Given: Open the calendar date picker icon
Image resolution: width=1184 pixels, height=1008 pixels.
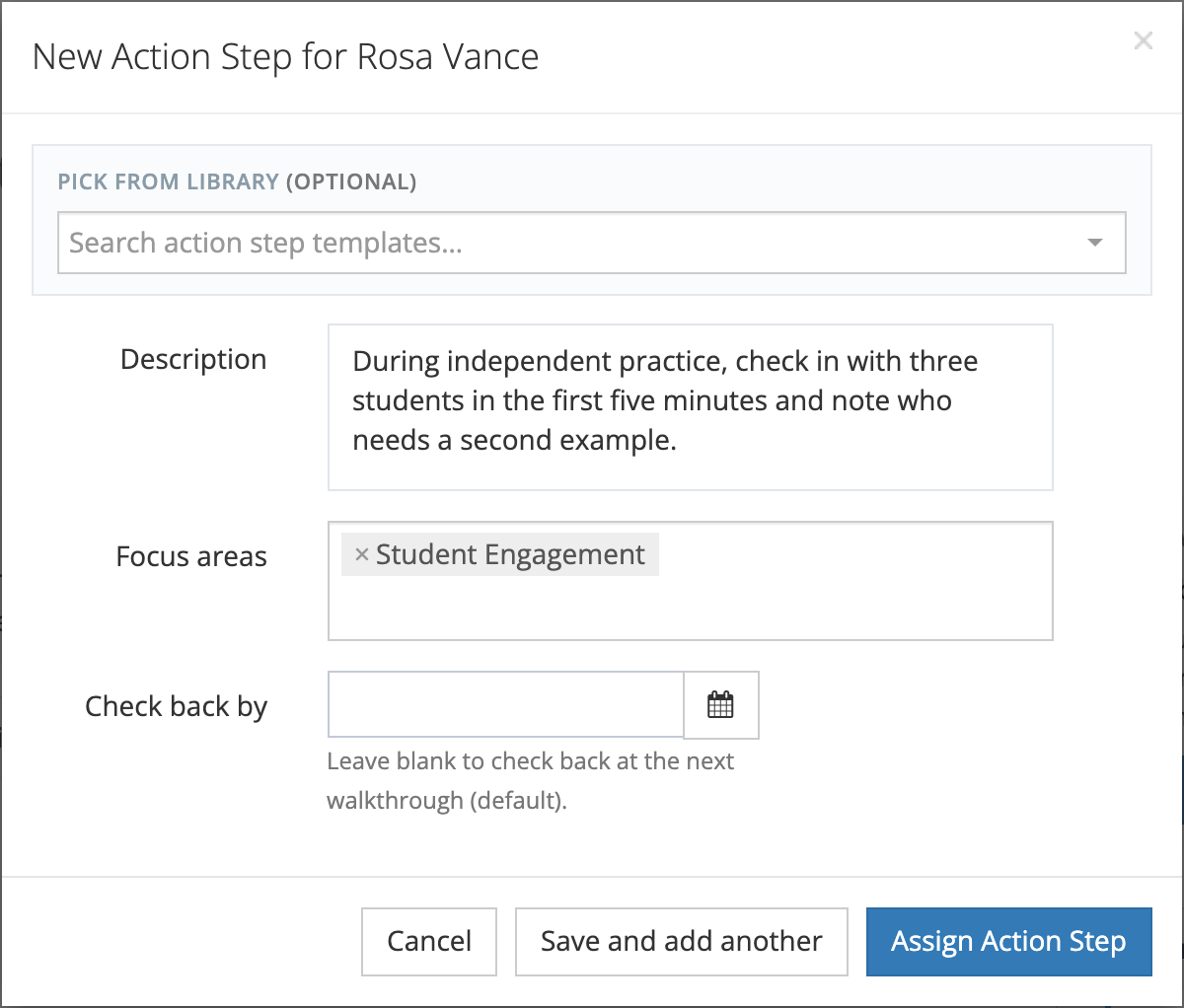Looking at the screenshot, I should pos(721,705).
